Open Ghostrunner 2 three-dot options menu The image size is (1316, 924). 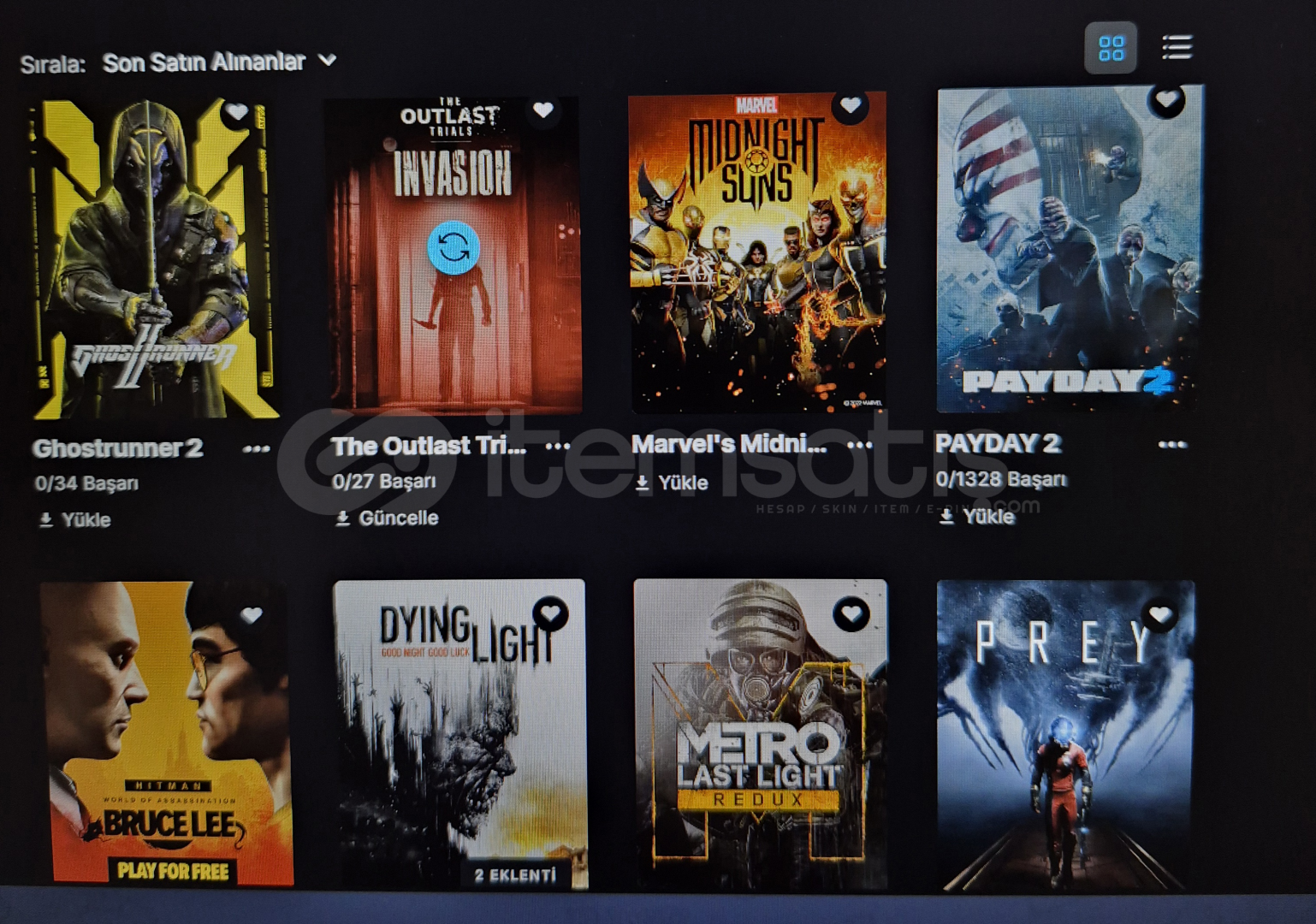(256, 448)
